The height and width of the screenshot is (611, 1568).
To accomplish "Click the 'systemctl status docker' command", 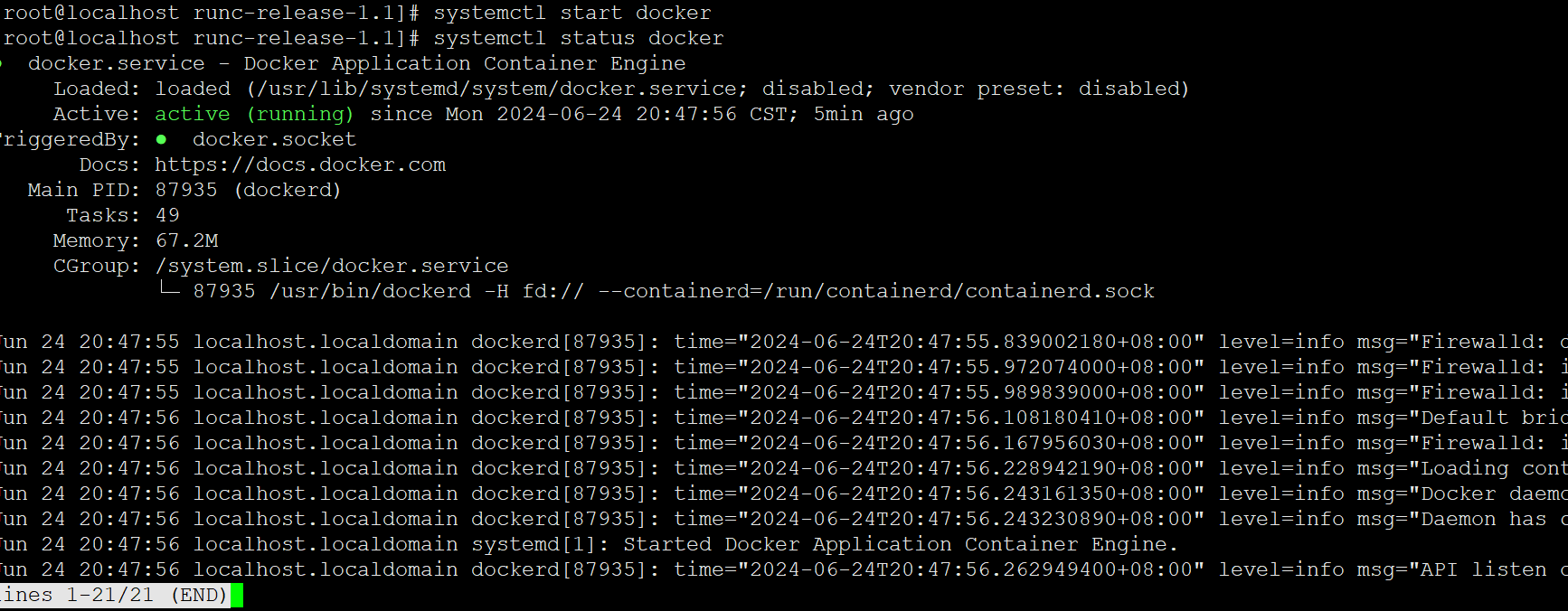I will coord(579,39).
